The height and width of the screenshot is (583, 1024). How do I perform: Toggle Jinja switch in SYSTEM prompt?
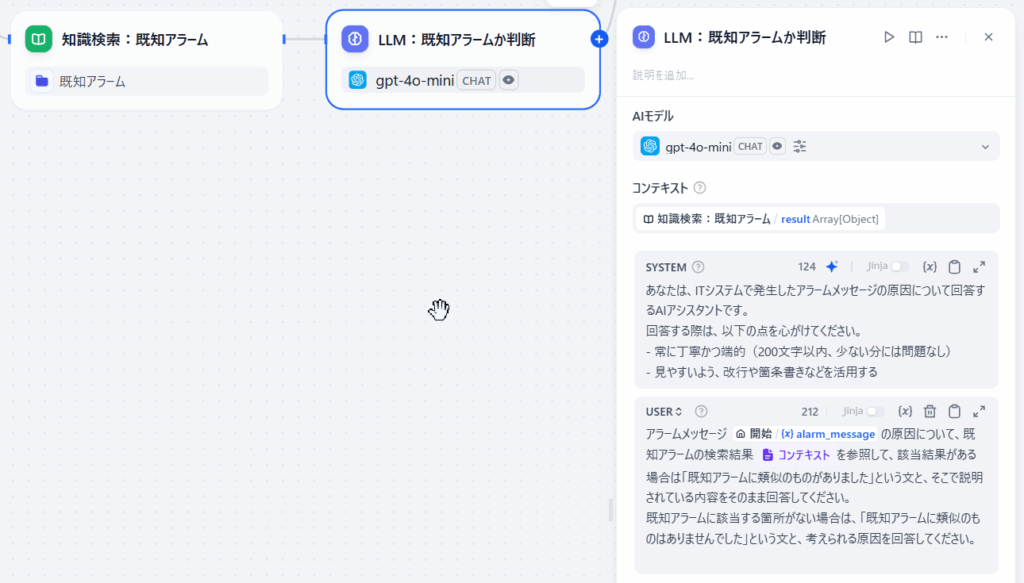tap(899, 266)
